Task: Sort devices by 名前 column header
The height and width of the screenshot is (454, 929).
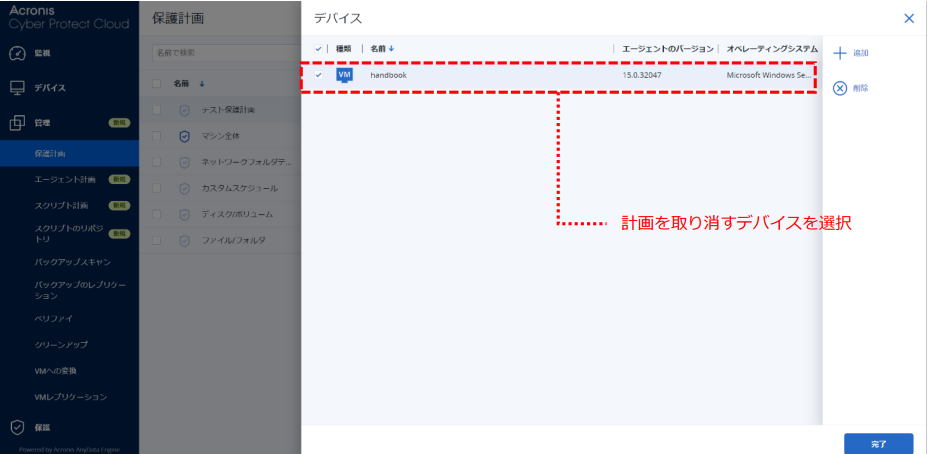Action: pyautogui.click(x=380, y=48)
